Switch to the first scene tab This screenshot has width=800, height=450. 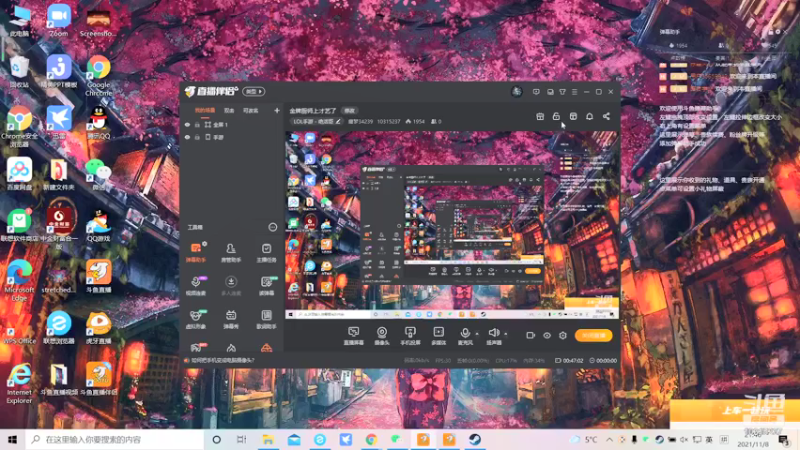(205, 110)
